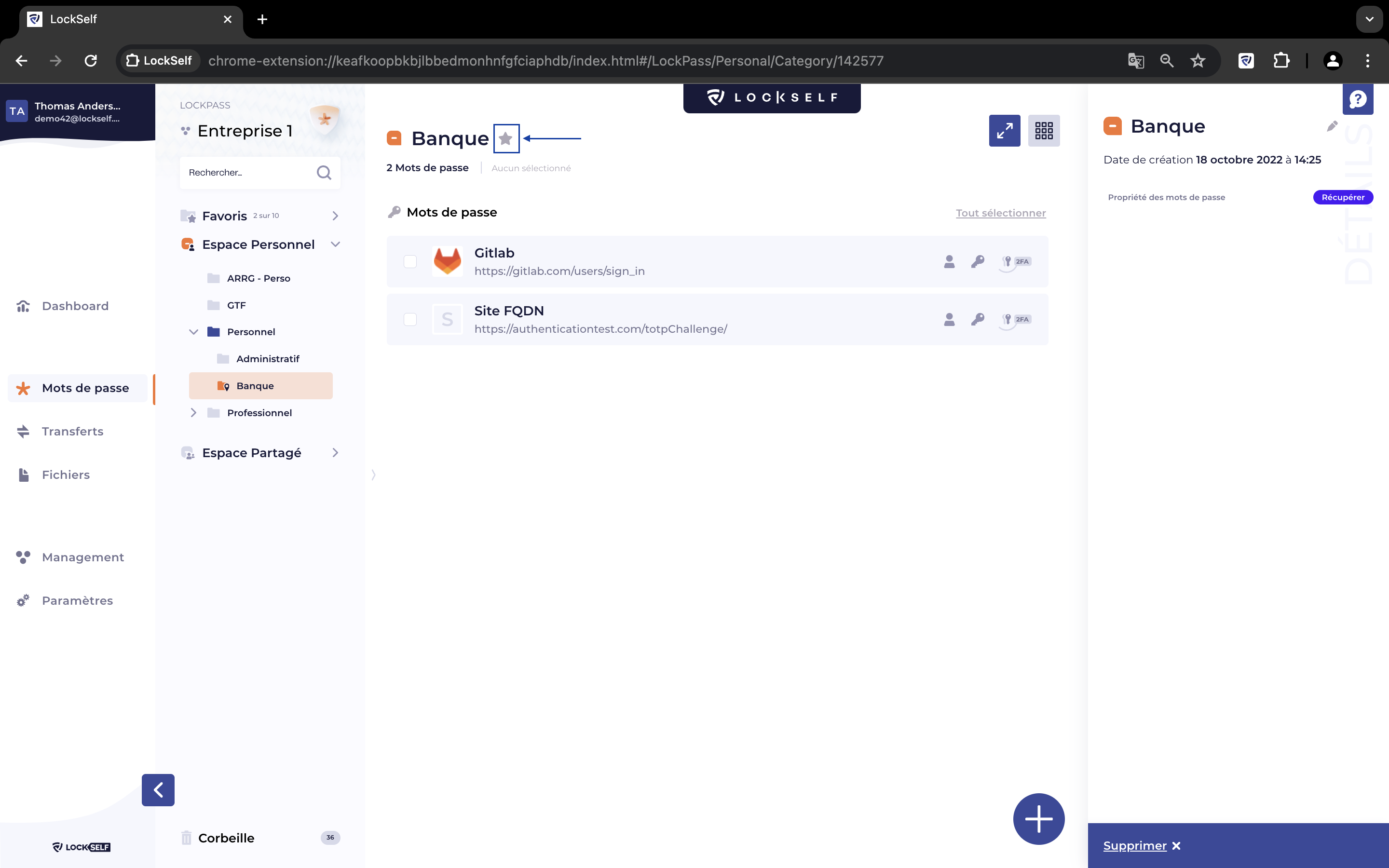Collapse the sidebar with the blue arrow button
Viewport: 1389px width, 868px height.
click(x=158, y=790)
